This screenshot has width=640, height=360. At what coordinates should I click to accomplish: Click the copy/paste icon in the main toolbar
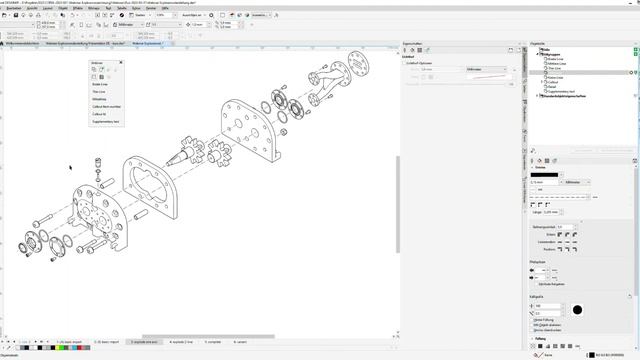tap(62, 15)
